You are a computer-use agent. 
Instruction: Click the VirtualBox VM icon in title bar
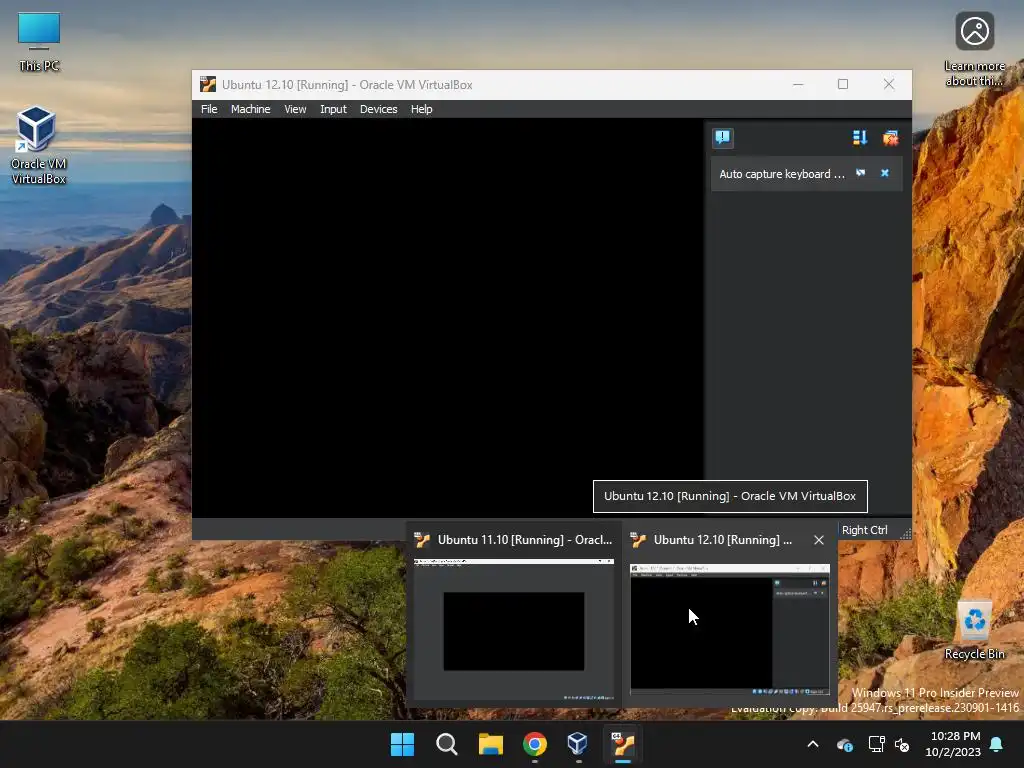208,84
